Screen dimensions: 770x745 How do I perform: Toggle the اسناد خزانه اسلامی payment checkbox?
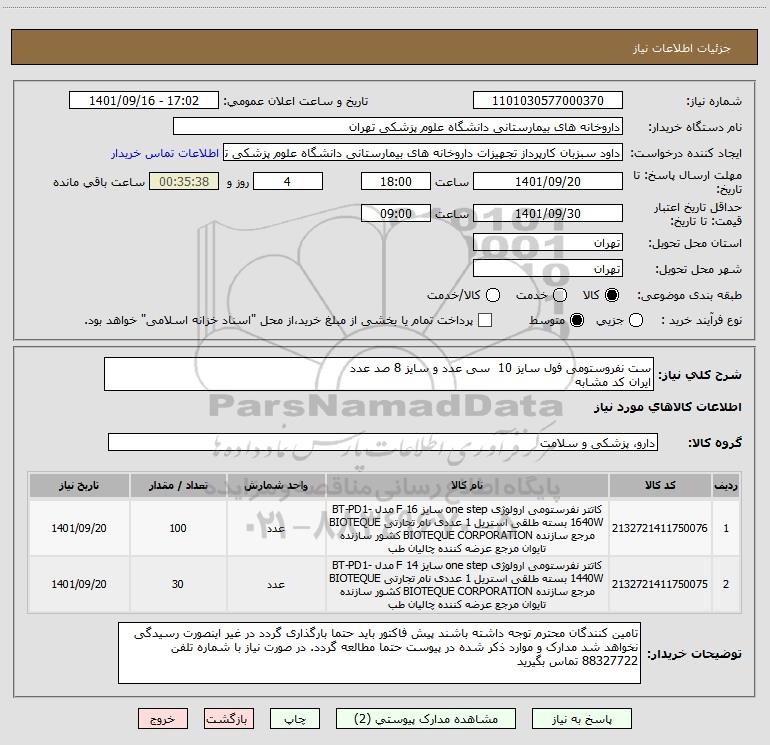tap(485, 320)
